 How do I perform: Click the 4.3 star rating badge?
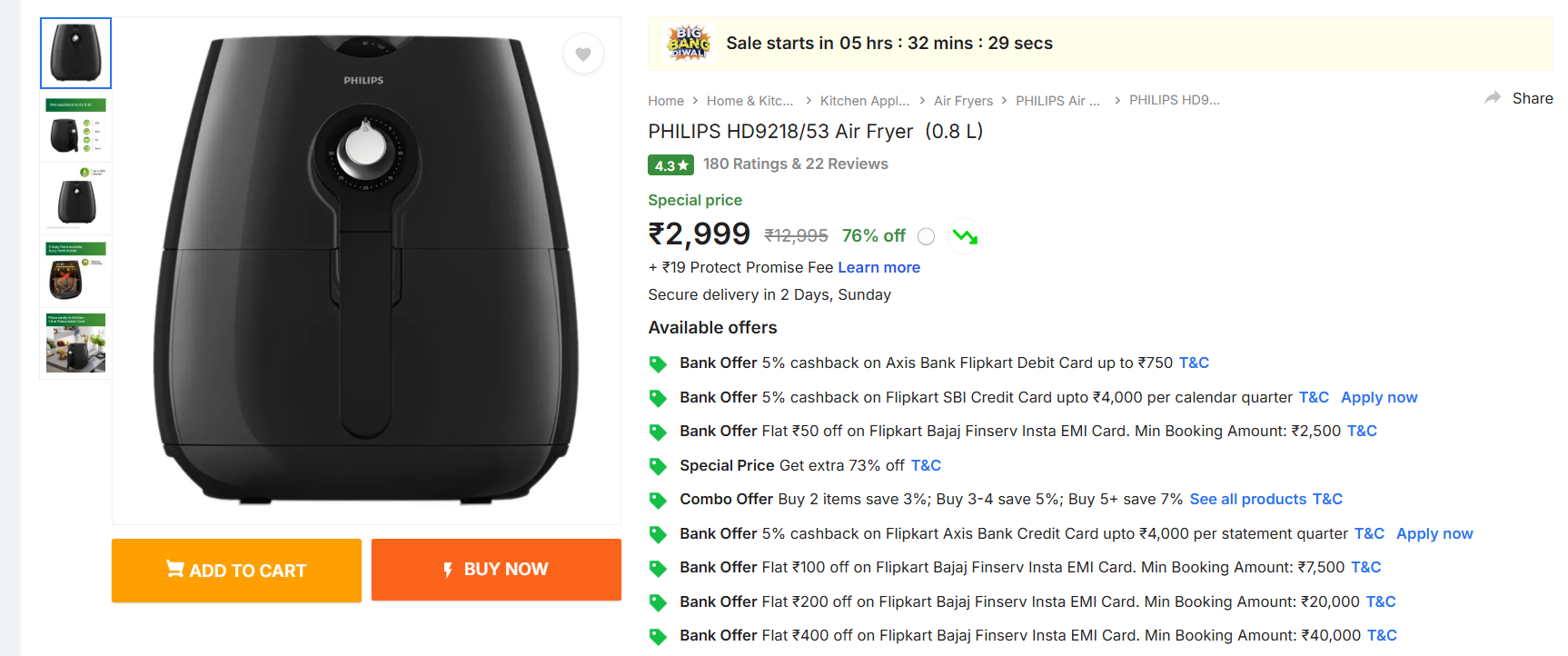pos(670,165)
